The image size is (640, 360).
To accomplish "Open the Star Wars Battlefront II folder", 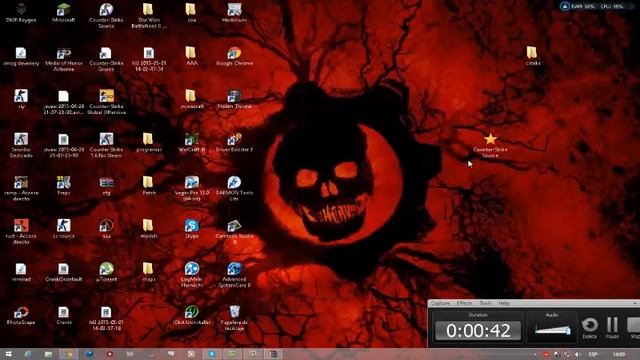I will (x=149, y=16).
